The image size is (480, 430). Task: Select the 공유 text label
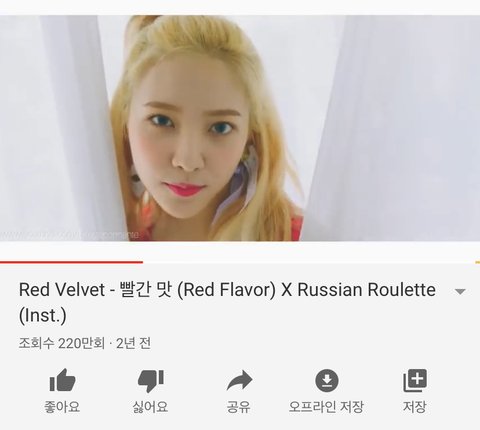(238, 407)
